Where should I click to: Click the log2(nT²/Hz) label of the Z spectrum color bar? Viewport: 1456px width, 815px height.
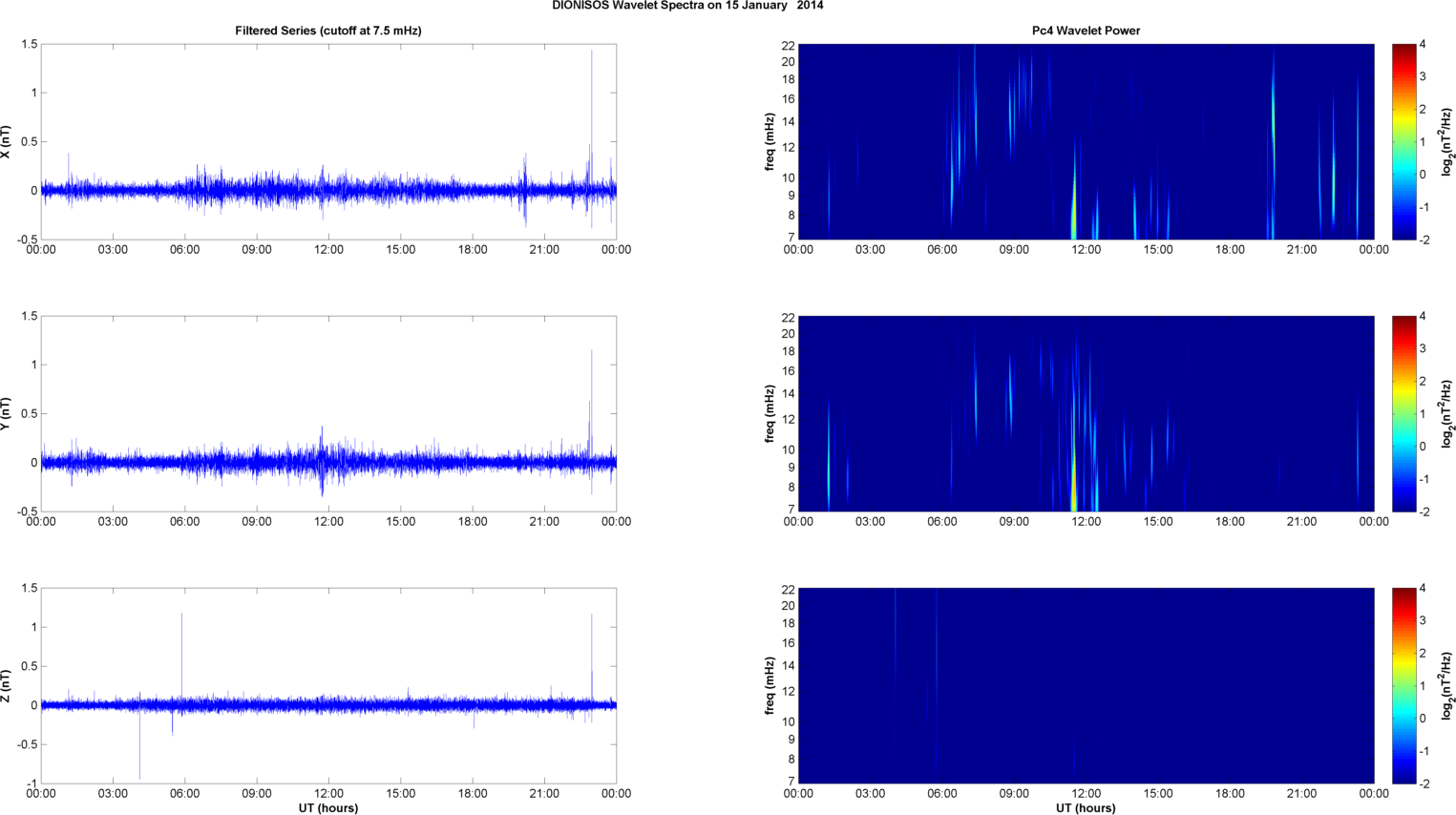point(1447,686)
